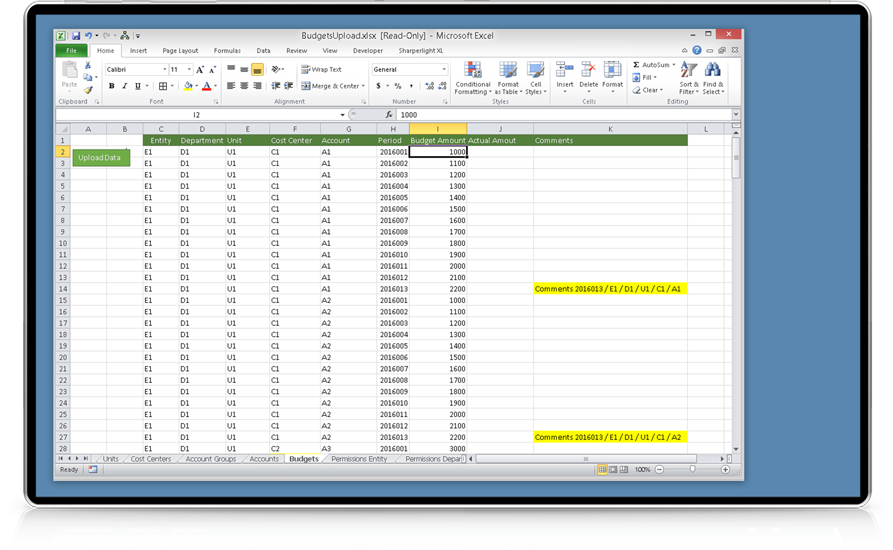Switch to Formulas ribbon tab

tap(227, 51)
